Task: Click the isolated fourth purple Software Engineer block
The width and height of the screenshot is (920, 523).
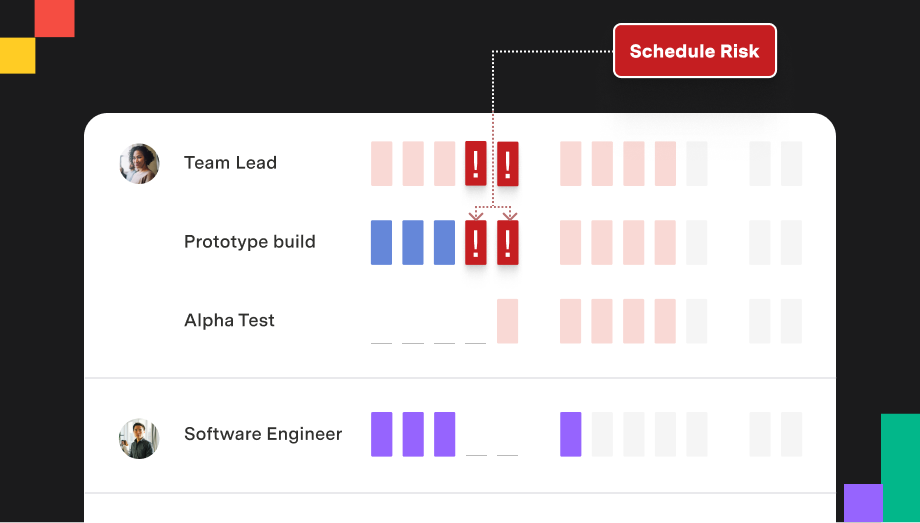Action: [x=571, y=434]
